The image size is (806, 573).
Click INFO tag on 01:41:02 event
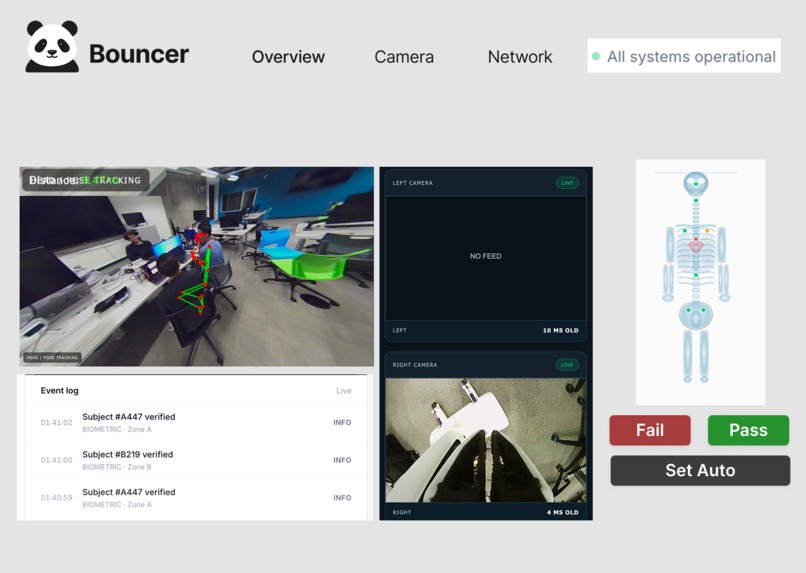coord(342,422)
